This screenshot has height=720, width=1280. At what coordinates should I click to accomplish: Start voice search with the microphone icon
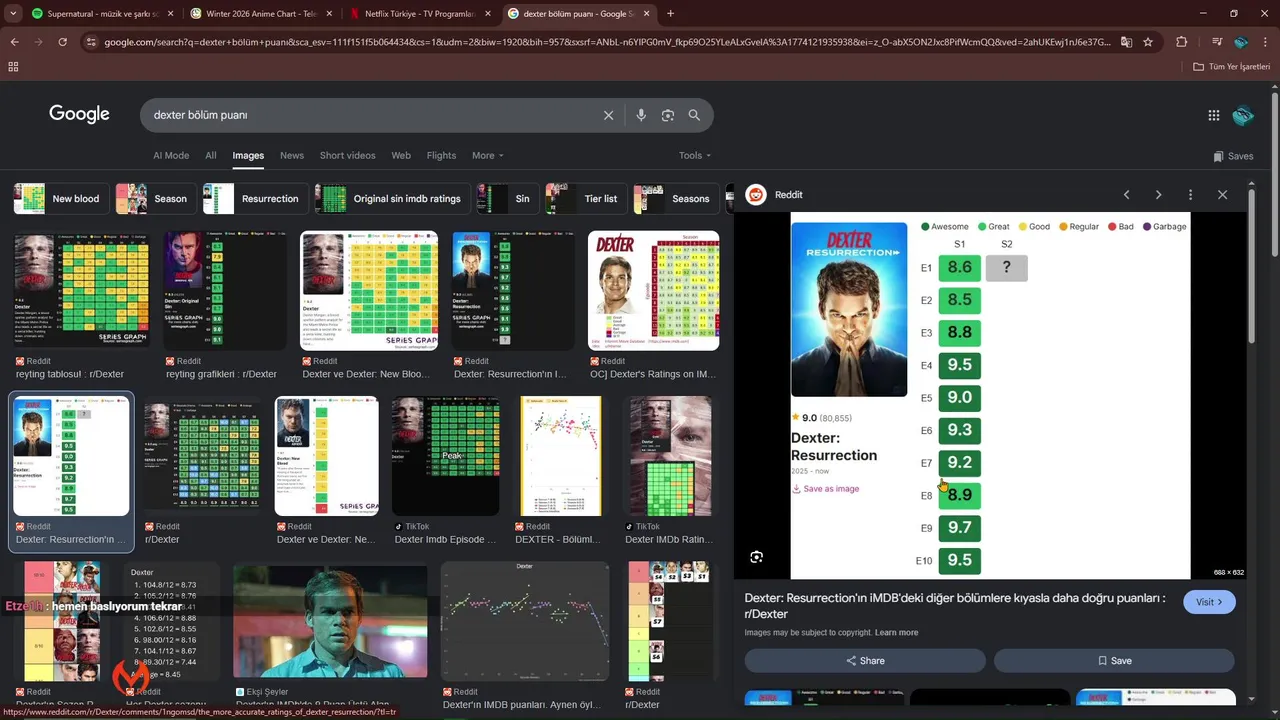coord(641,115)
